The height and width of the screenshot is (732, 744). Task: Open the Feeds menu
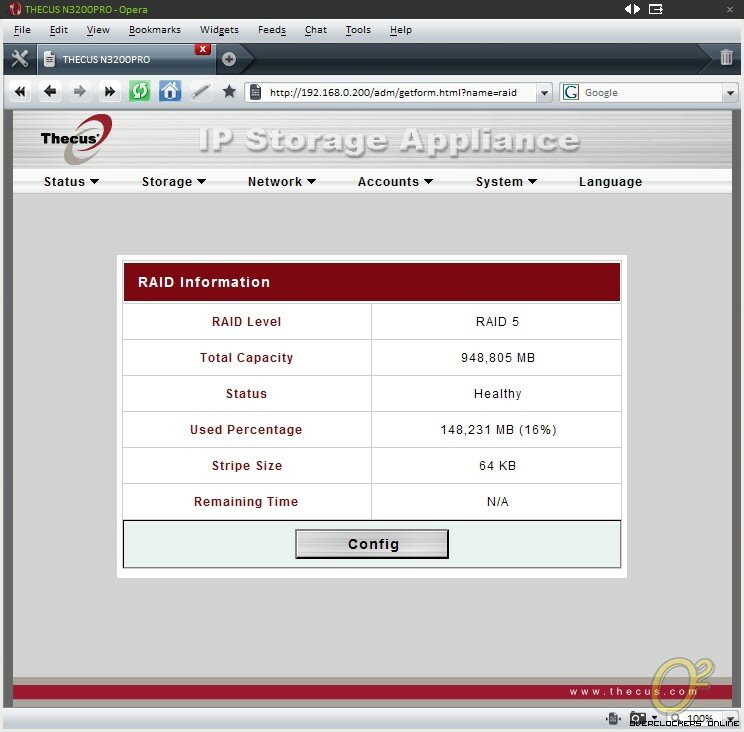click(x=272, y=30)
